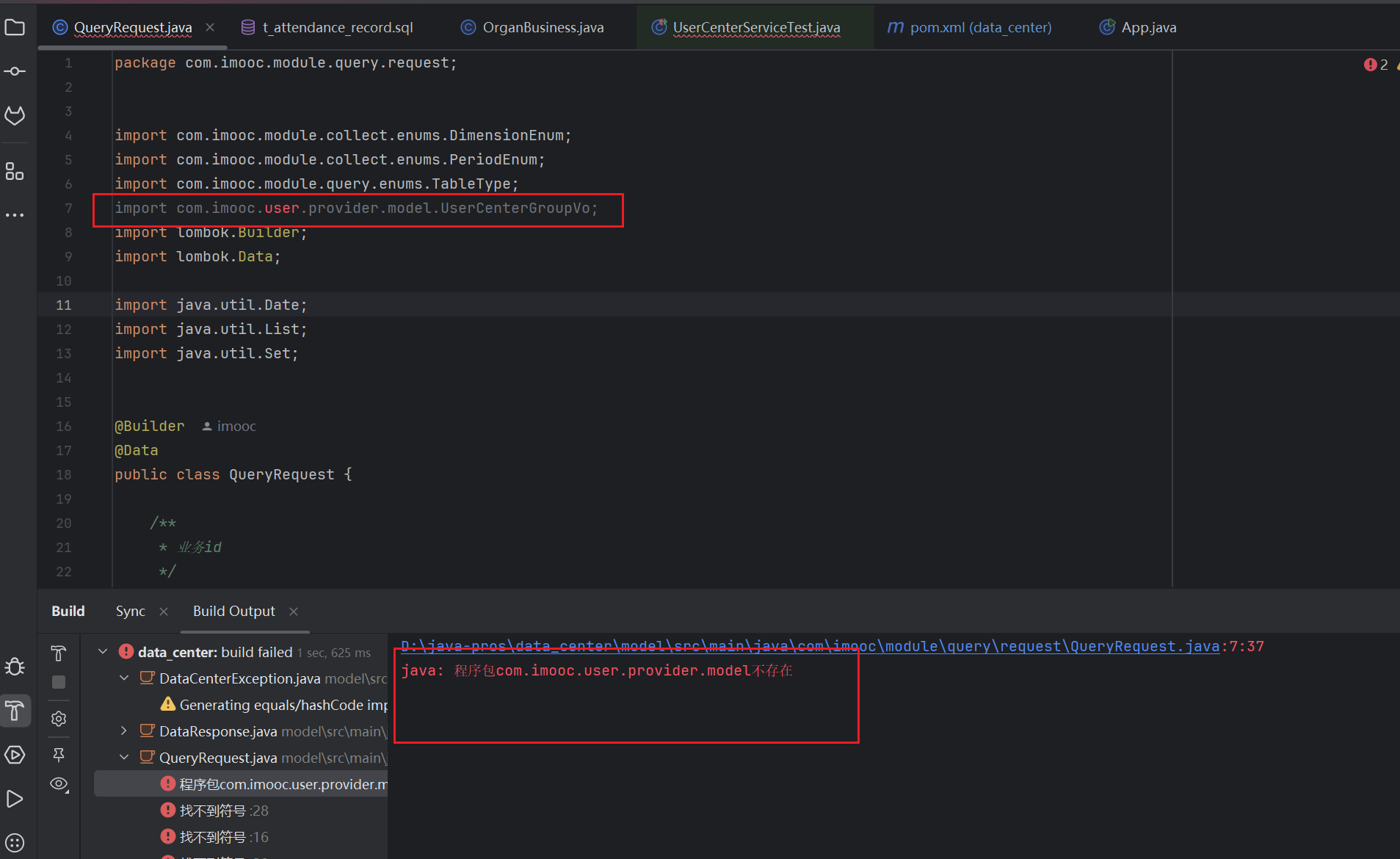The height and width of the screenshot is (859, 1400).
Task: Collapse the data_center build failed node
Action: (x=103, y=652)
